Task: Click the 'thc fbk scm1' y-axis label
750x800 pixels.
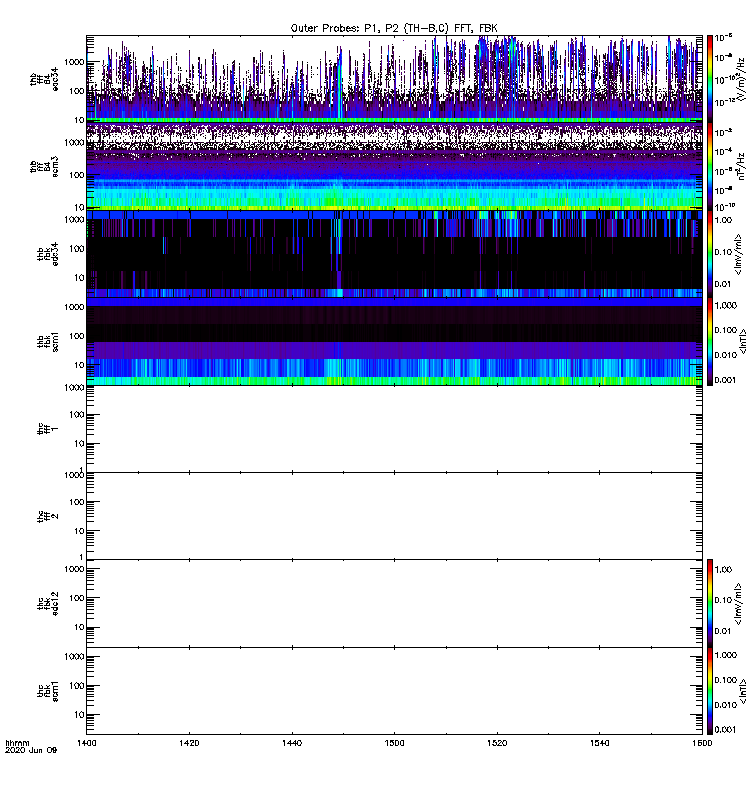Action: pyautogui.click(x=48, y=692)
